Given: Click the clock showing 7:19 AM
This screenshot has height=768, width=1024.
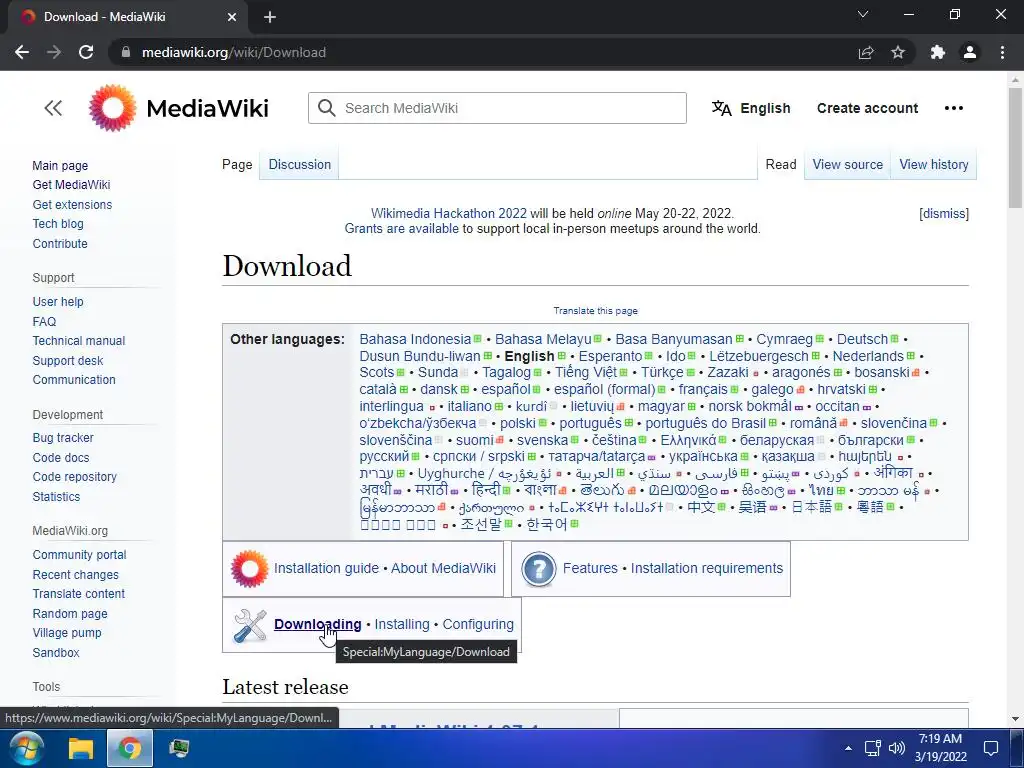Looking at the screenshot, I should click(x=940, y=739).
